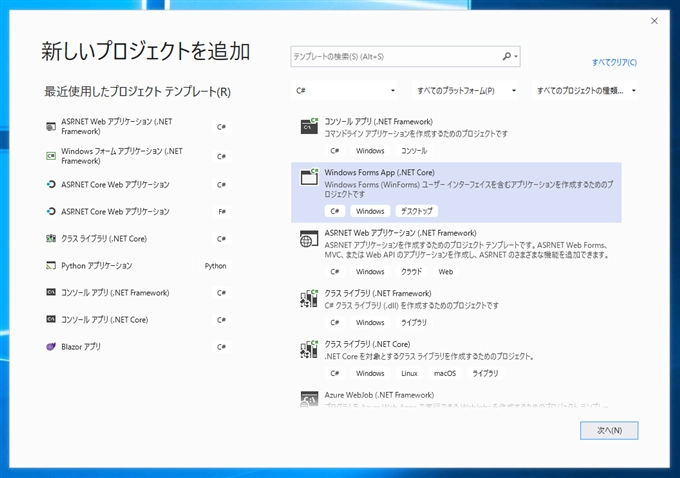Viewport: 680px width, 478px height.
Task: Expand the search options arrow beside magnifier
Action: [x=516, y=56]
